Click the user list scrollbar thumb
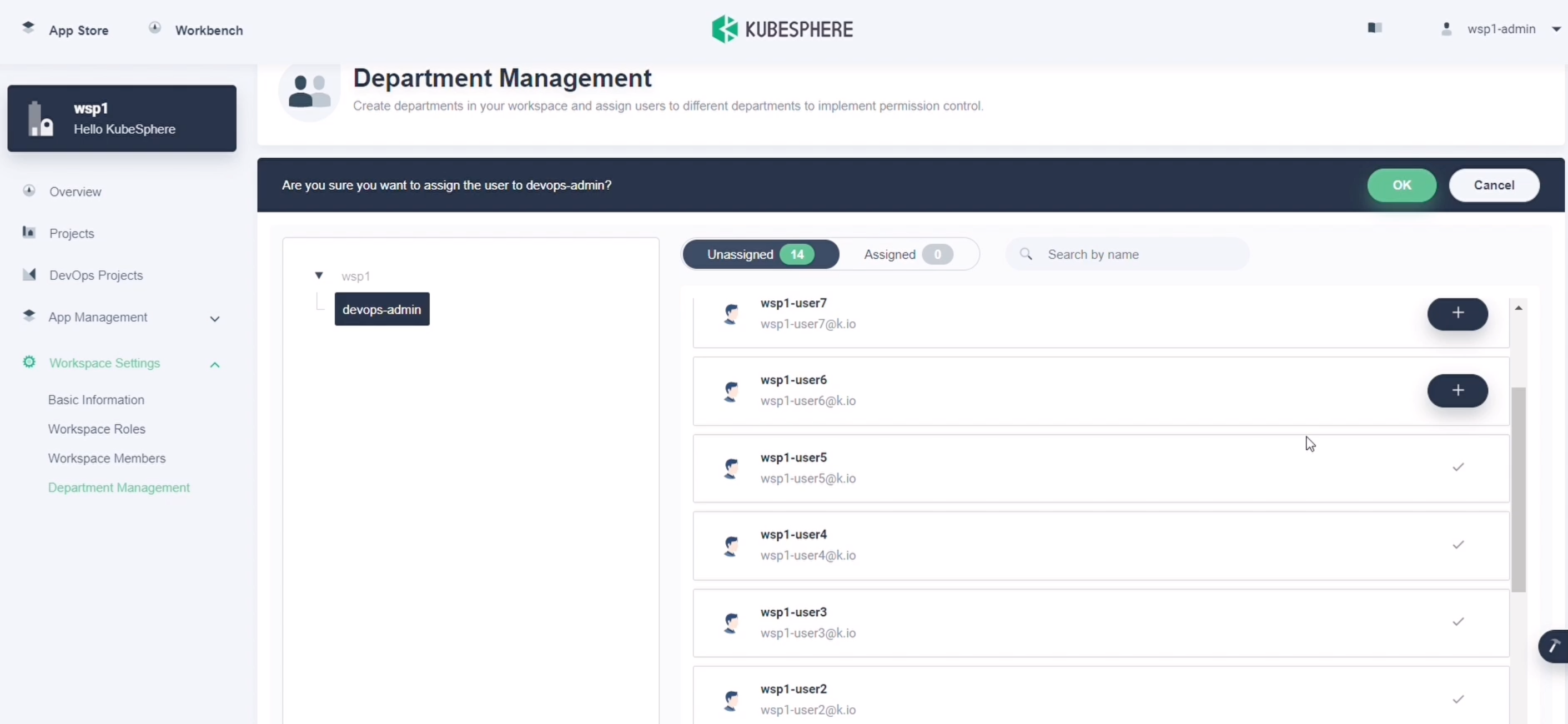1568x724 pixels. (x=1518, y=489)
